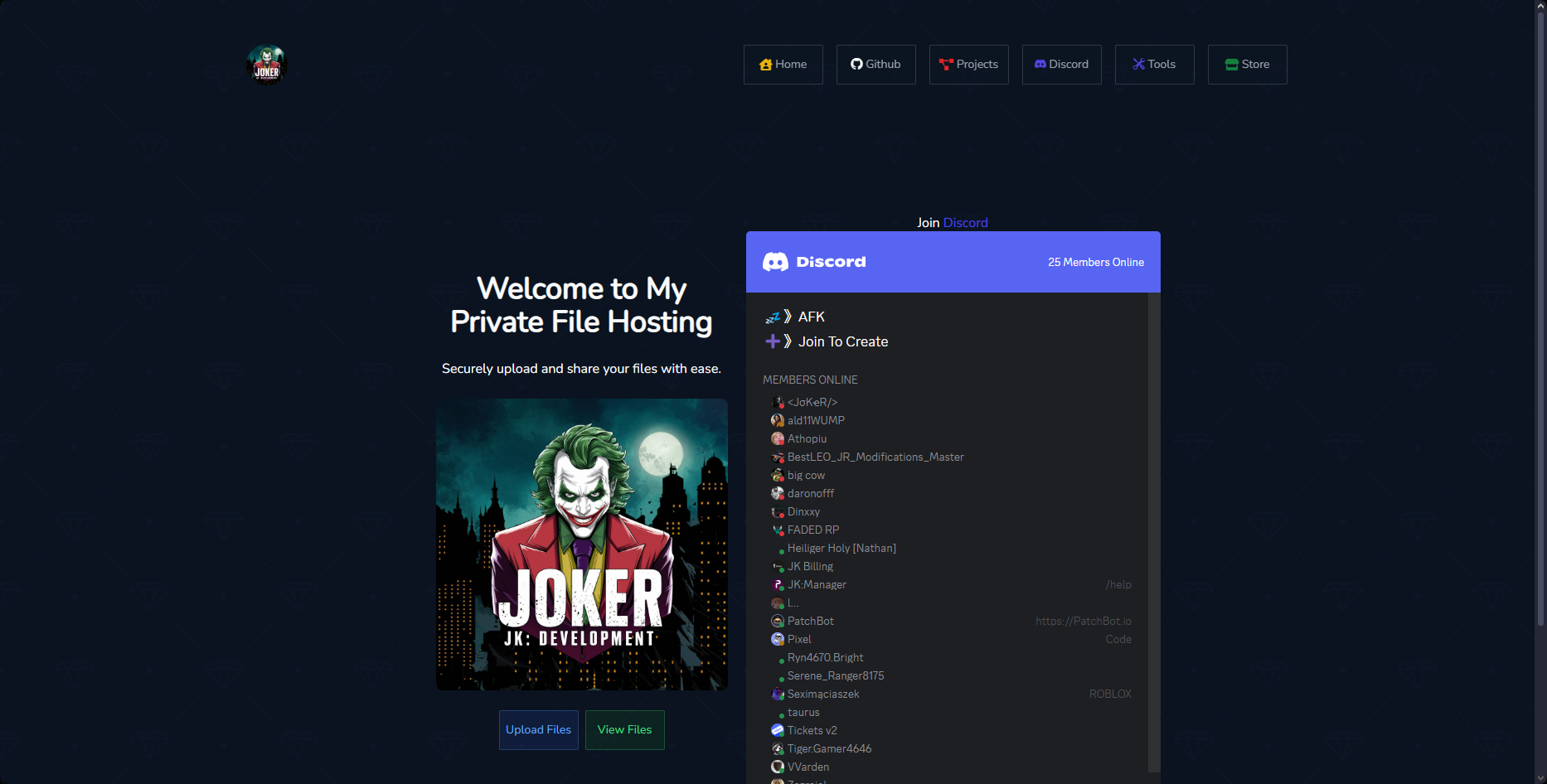Click the Welcome to My Private File Hosting heading
This screenshot has height=784, width=1547.
click(581, 305)
